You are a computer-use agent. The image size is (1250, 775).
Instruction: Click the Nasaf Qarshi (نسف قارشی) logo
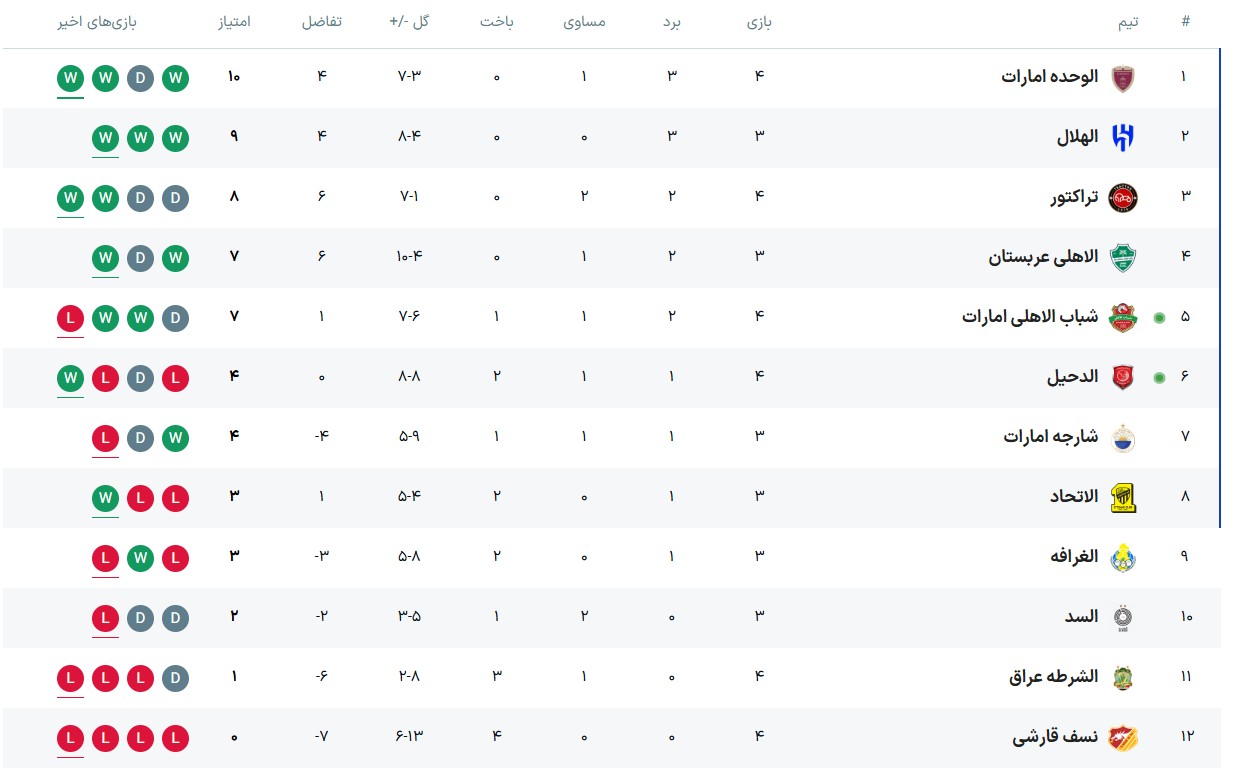[1124, 737]
